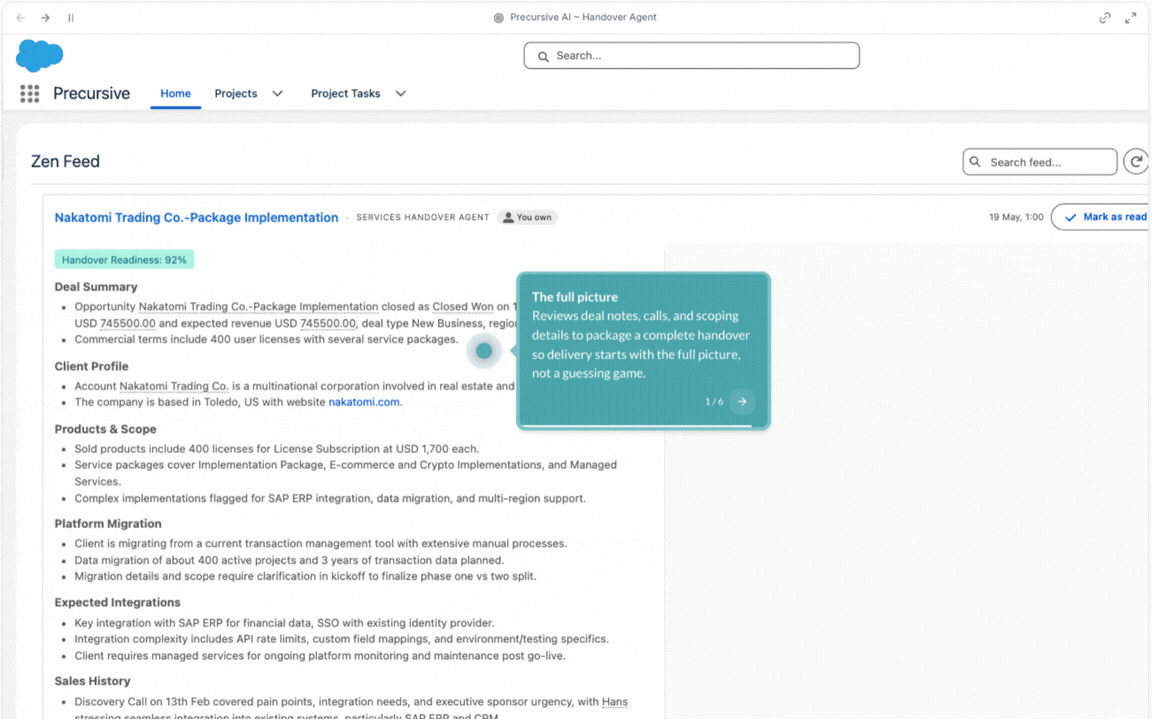Click the 'Deal Summary' heading
The height and width of the screenshot is (720, 1152).
click(x=96, y=287)
